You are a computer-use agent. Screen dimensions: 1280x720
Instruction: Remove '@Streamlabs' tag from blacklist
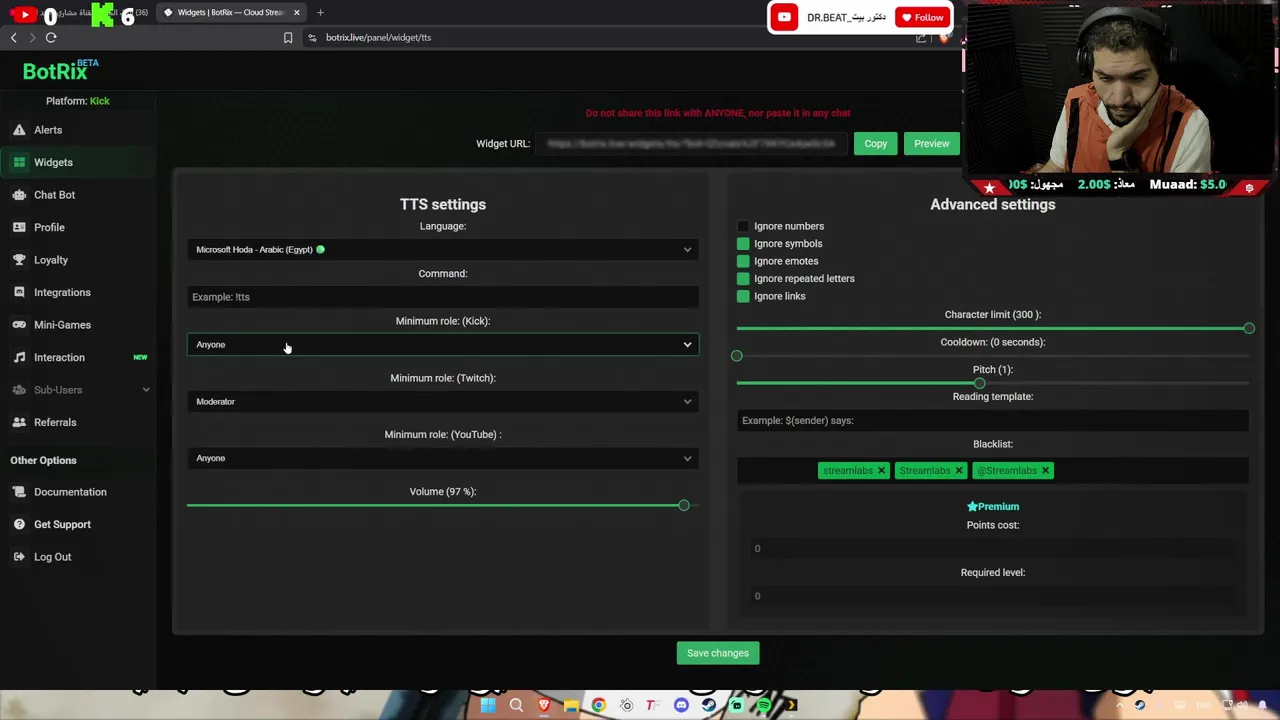click(x=1045, y=470)
